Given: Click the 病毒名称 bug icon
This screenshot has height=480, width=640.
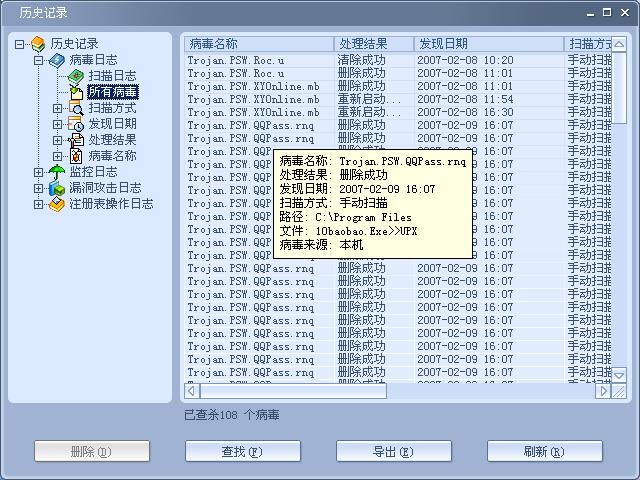Looking at the screenshot, I should coord(76,156).
